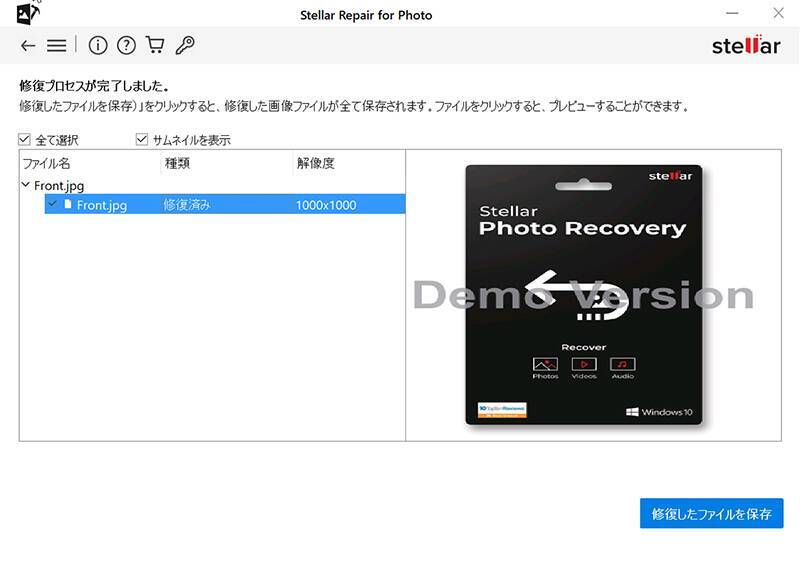The image size is (800, 563).
Task: Click the shopping cart buy icon
Action: coord(155,45)
